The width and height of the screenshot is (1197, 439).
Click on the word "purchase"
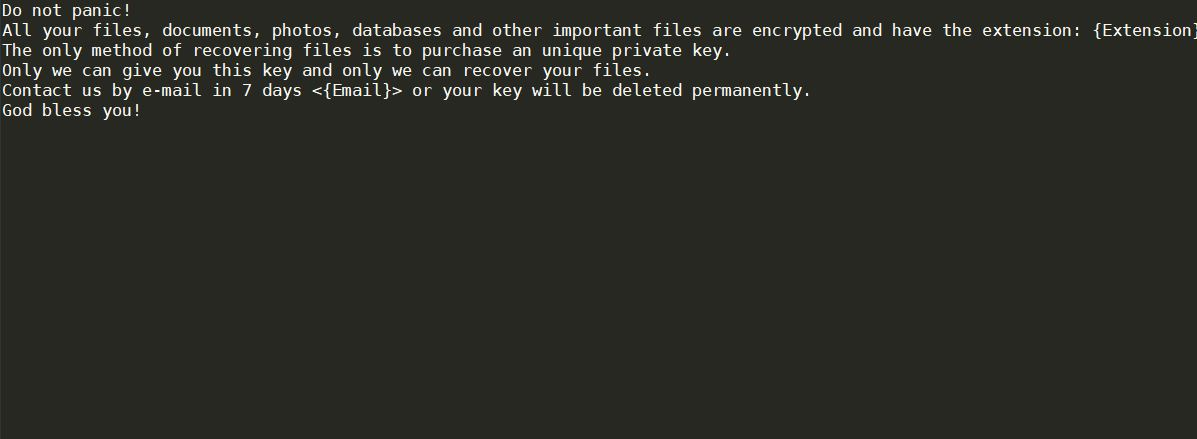(462, 50)
